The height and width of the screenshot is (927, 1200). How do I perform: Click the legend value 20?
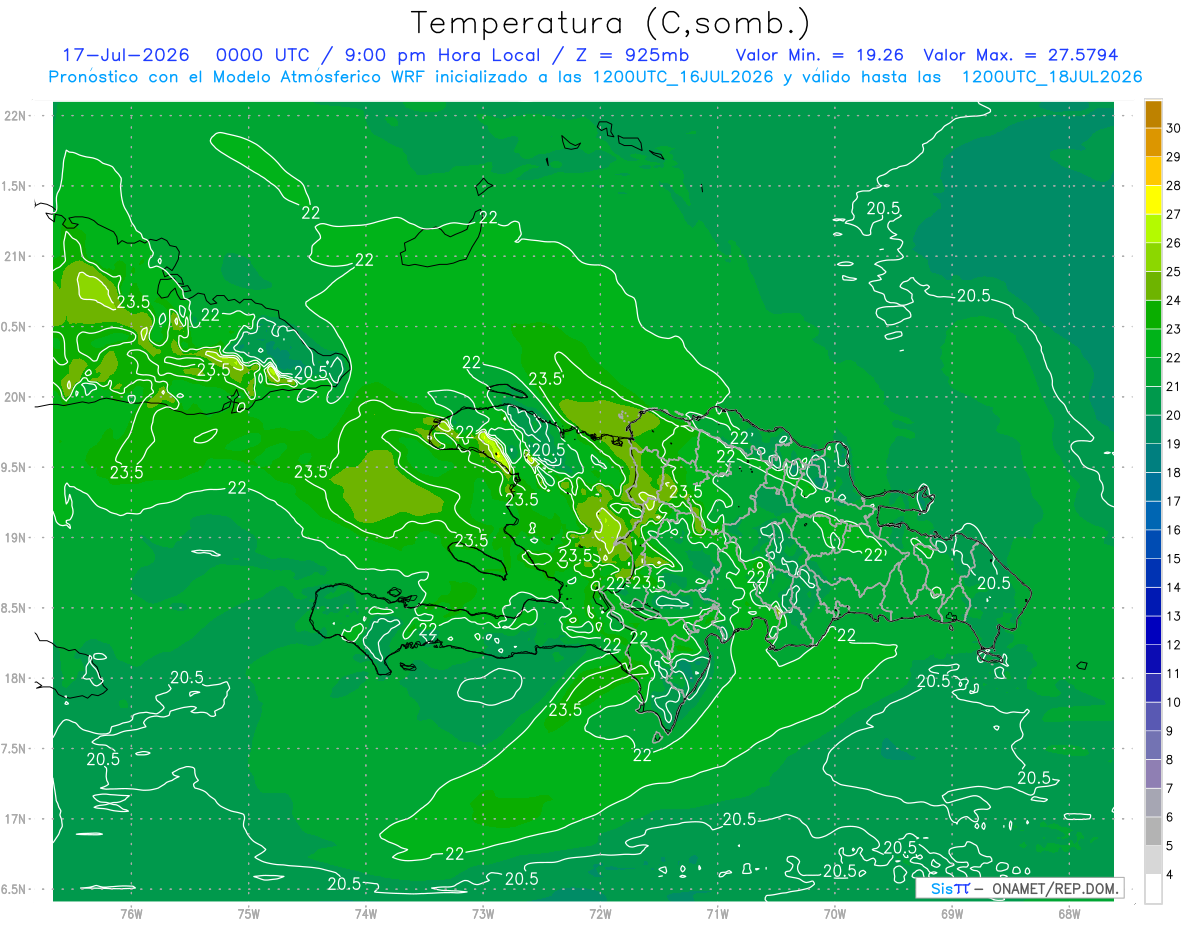pos(1174,415)
